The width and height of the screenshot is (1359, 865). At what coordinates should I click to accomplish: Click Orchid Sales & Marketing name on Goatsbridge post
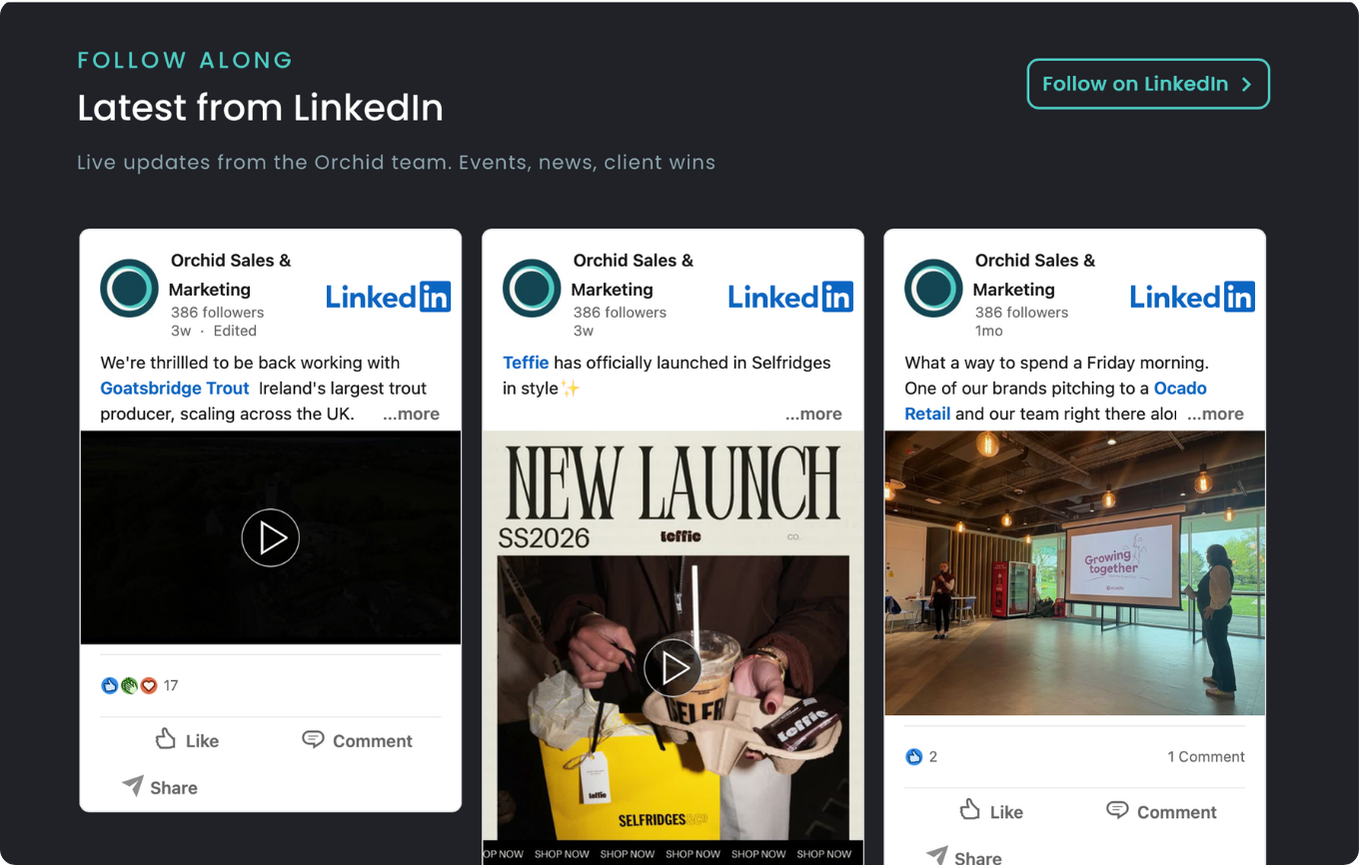[231, 275]
